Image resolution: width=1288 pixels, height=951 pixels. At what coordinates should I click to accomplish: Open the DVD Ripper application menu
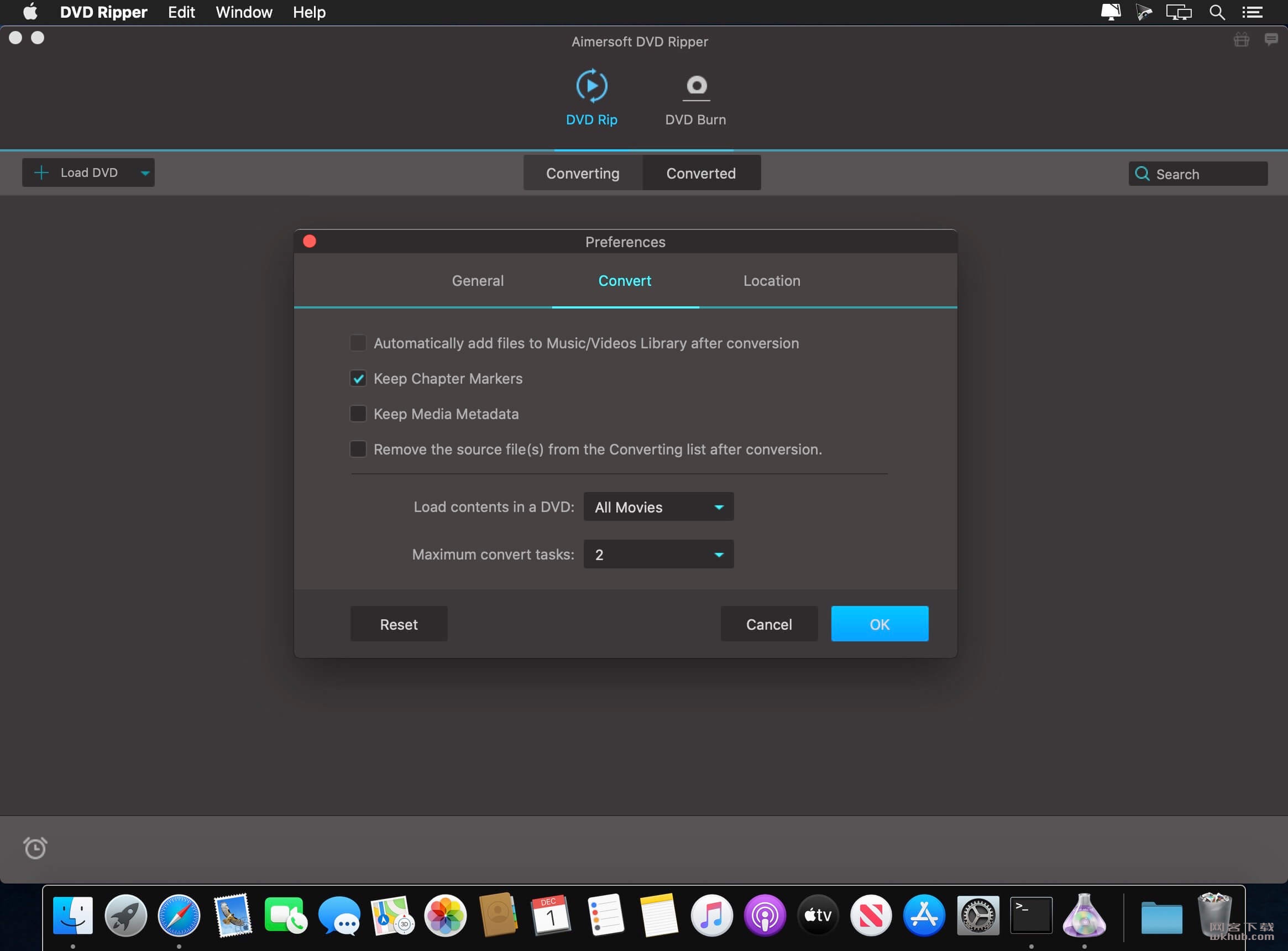click(x=103, y=12)
